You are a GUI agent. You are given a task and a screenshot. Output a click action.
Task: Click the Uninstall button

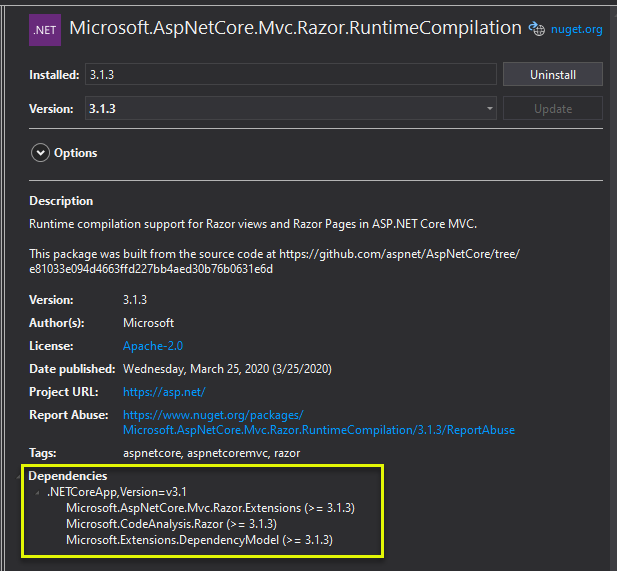point(552,74)
